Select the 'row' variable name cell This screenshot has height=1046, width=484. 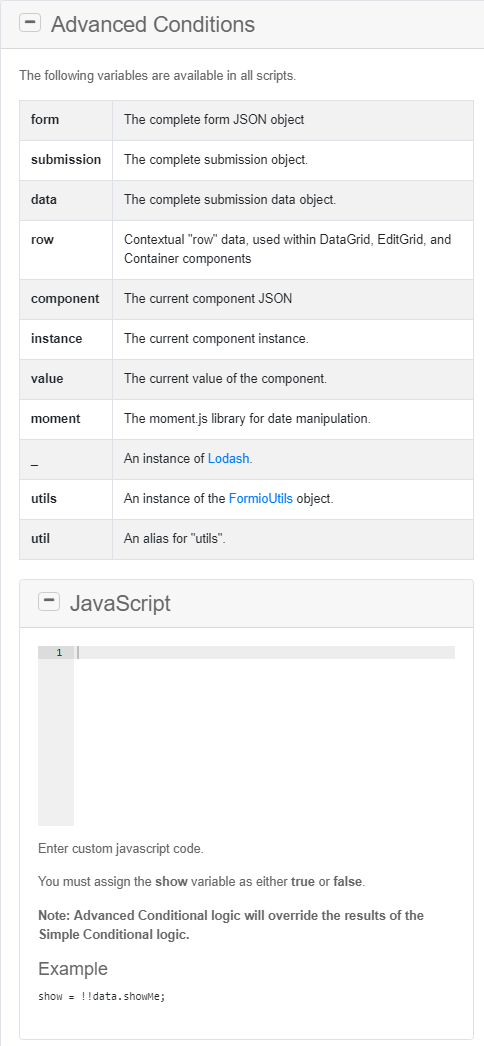66,249
